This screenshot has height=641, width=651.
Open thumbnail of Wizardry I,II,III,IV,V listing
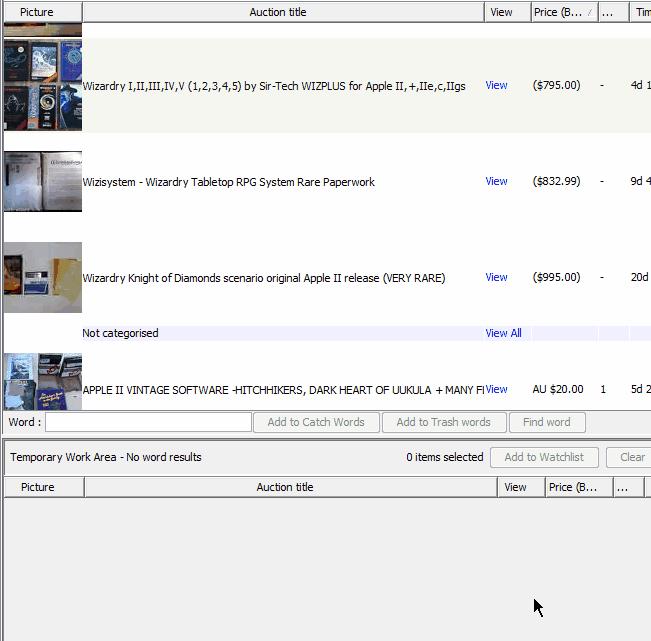(43, 85)
